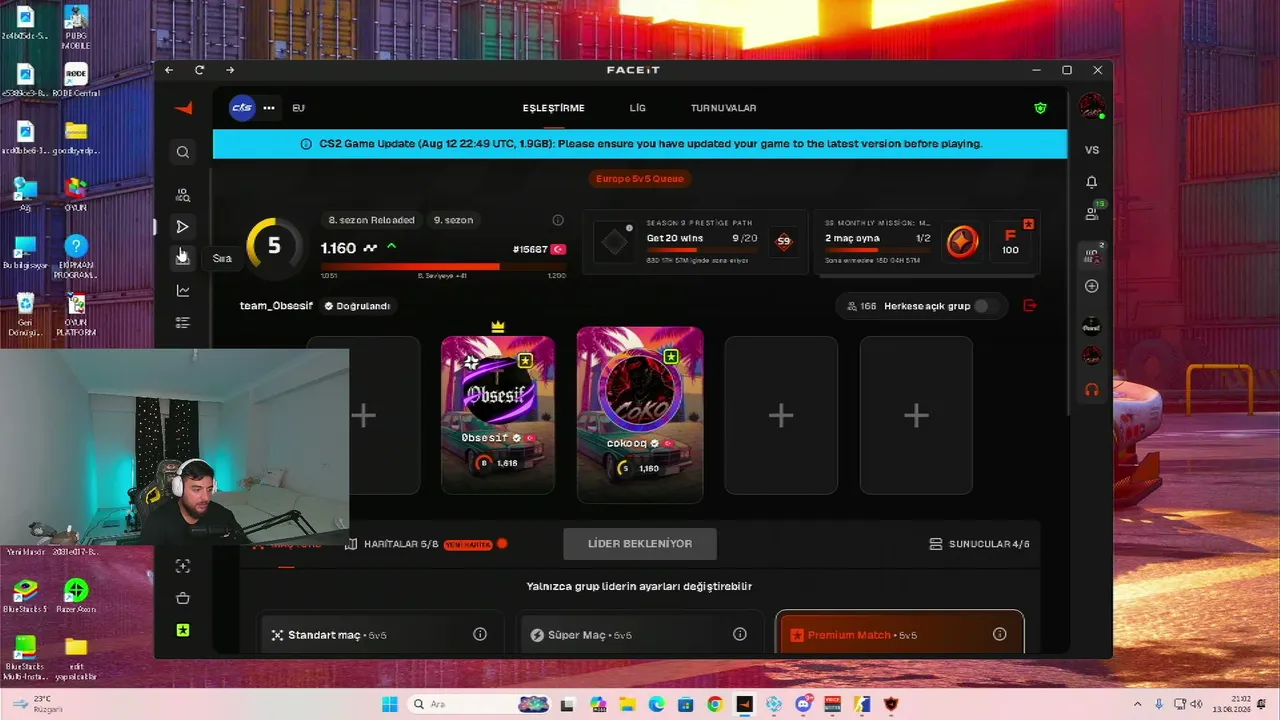Click the ELO progress bar
Viewport: 1280px width, 720px height.
pos(443,267)
